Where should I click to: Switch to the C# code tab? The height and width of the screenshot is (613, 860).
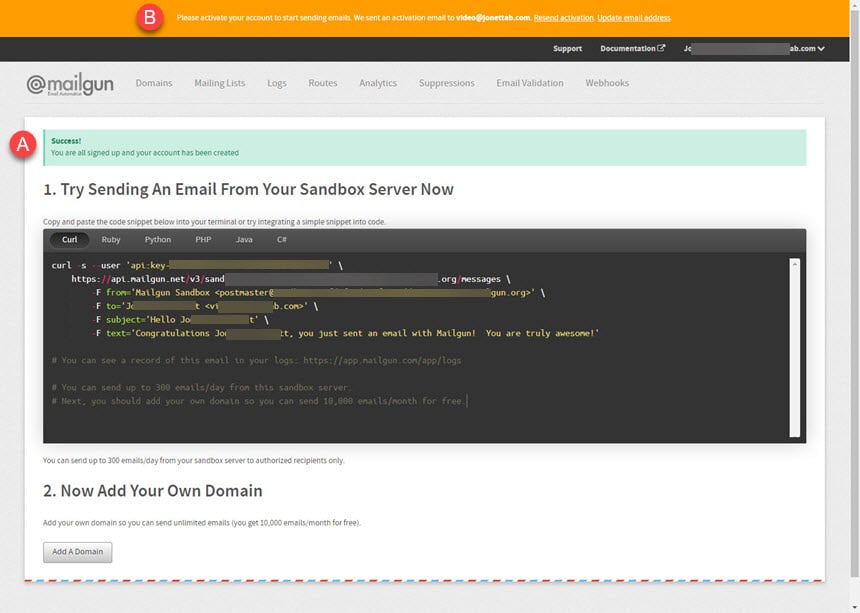281,240
